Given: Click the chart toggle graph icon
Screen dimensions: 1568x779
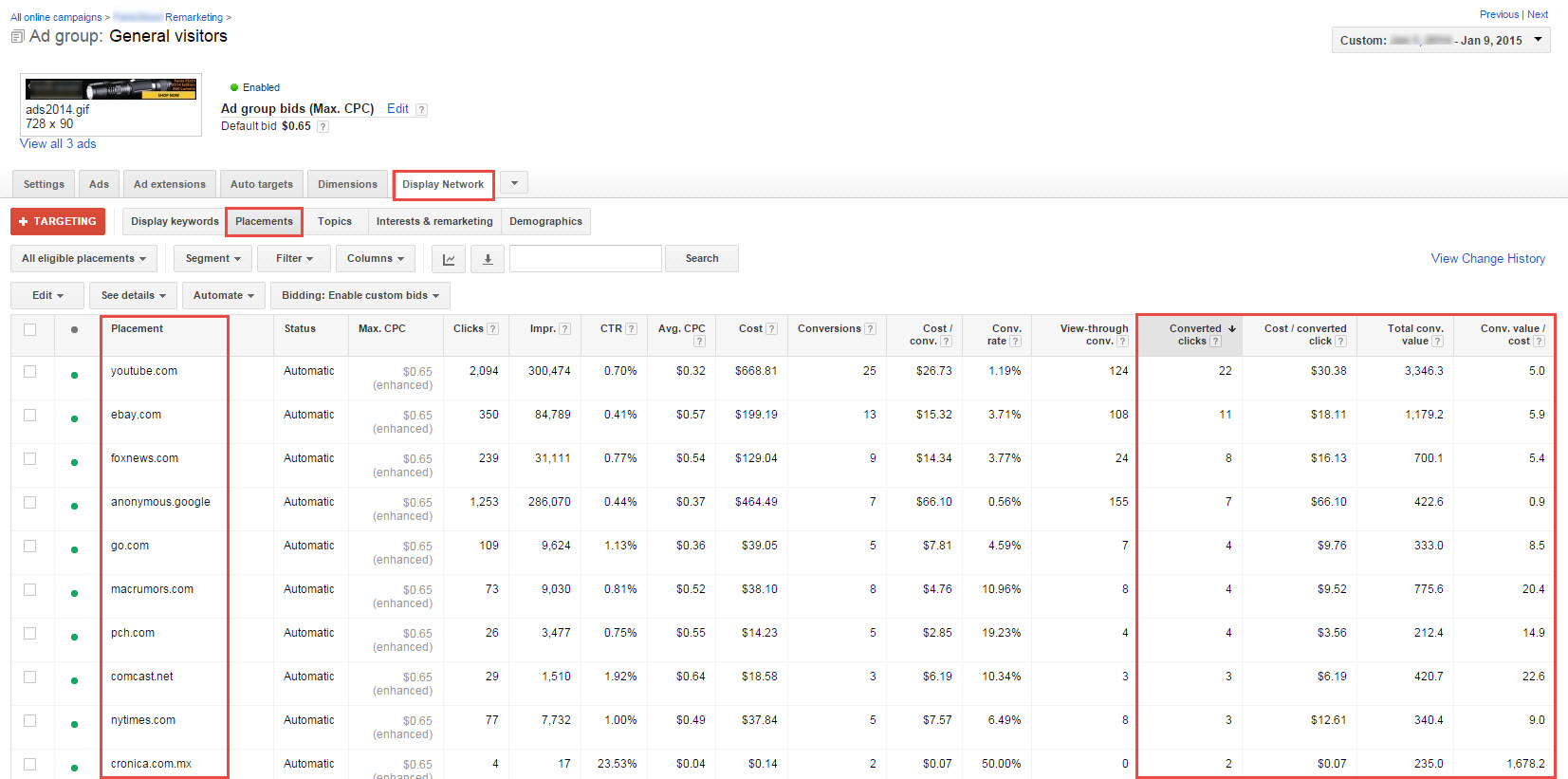Looking at the screenshot, I should (x=449, y=259).
